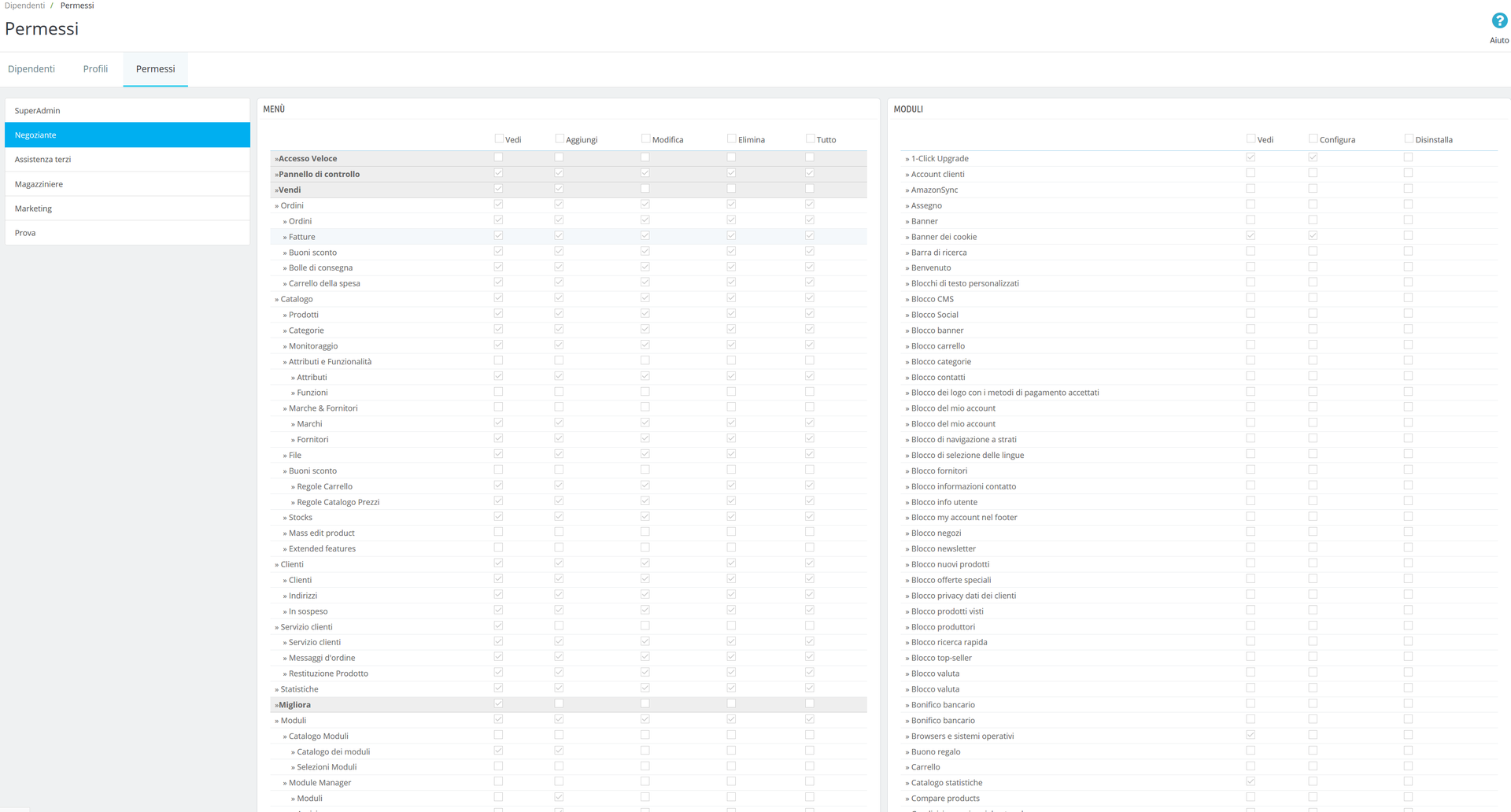Uncheck Aggiungi for Carrello della spesa

(x=559, y=282)
